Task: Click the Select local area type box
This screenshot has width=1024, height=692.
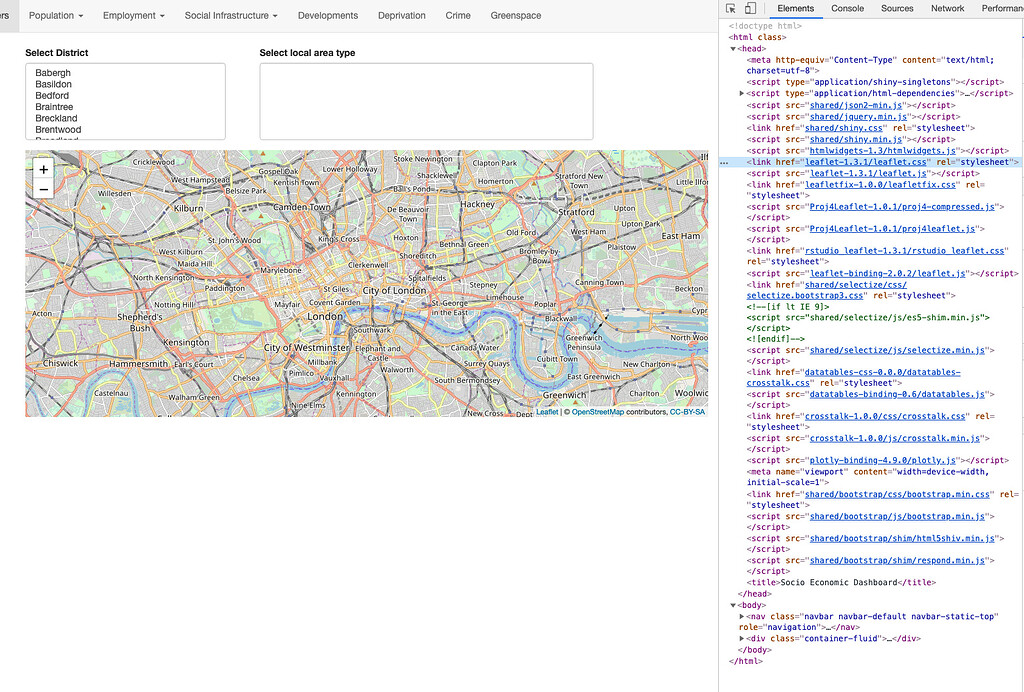Action: [426, 101]
